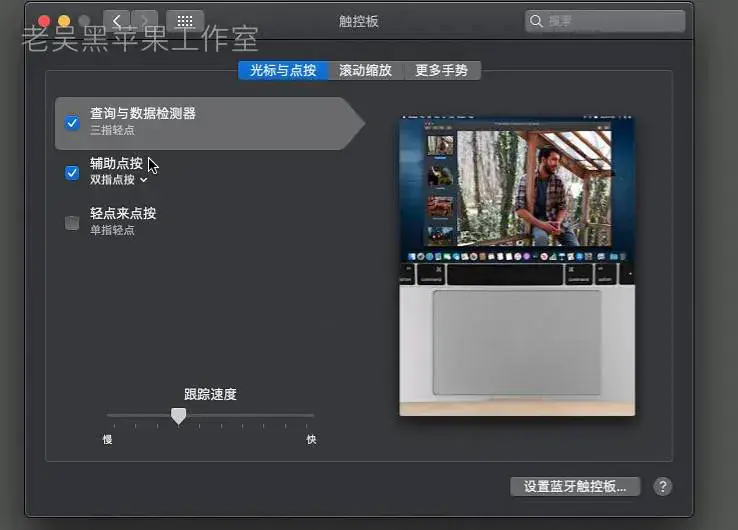
Task: Show all preferences grid icon
Action: click(x=185, y=21)
